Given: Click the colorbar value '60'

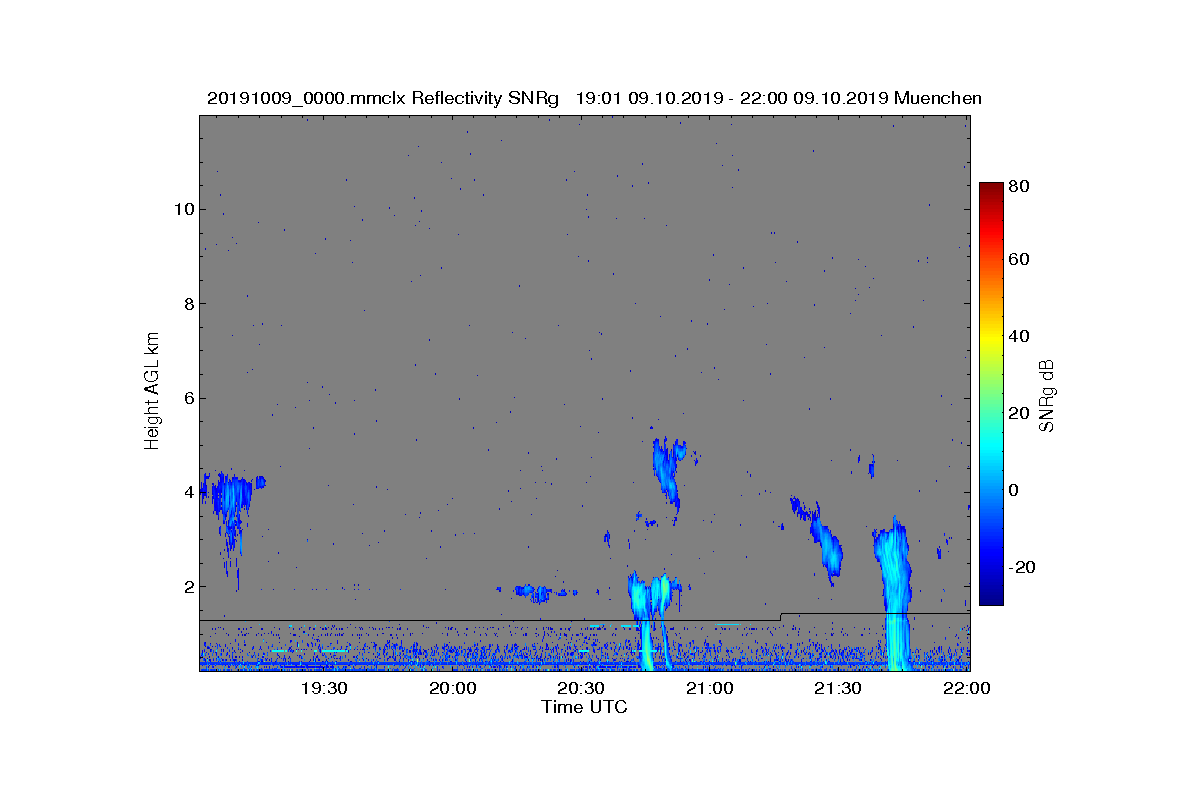Looking at the screenshot, I should [x=1020, y=260].
